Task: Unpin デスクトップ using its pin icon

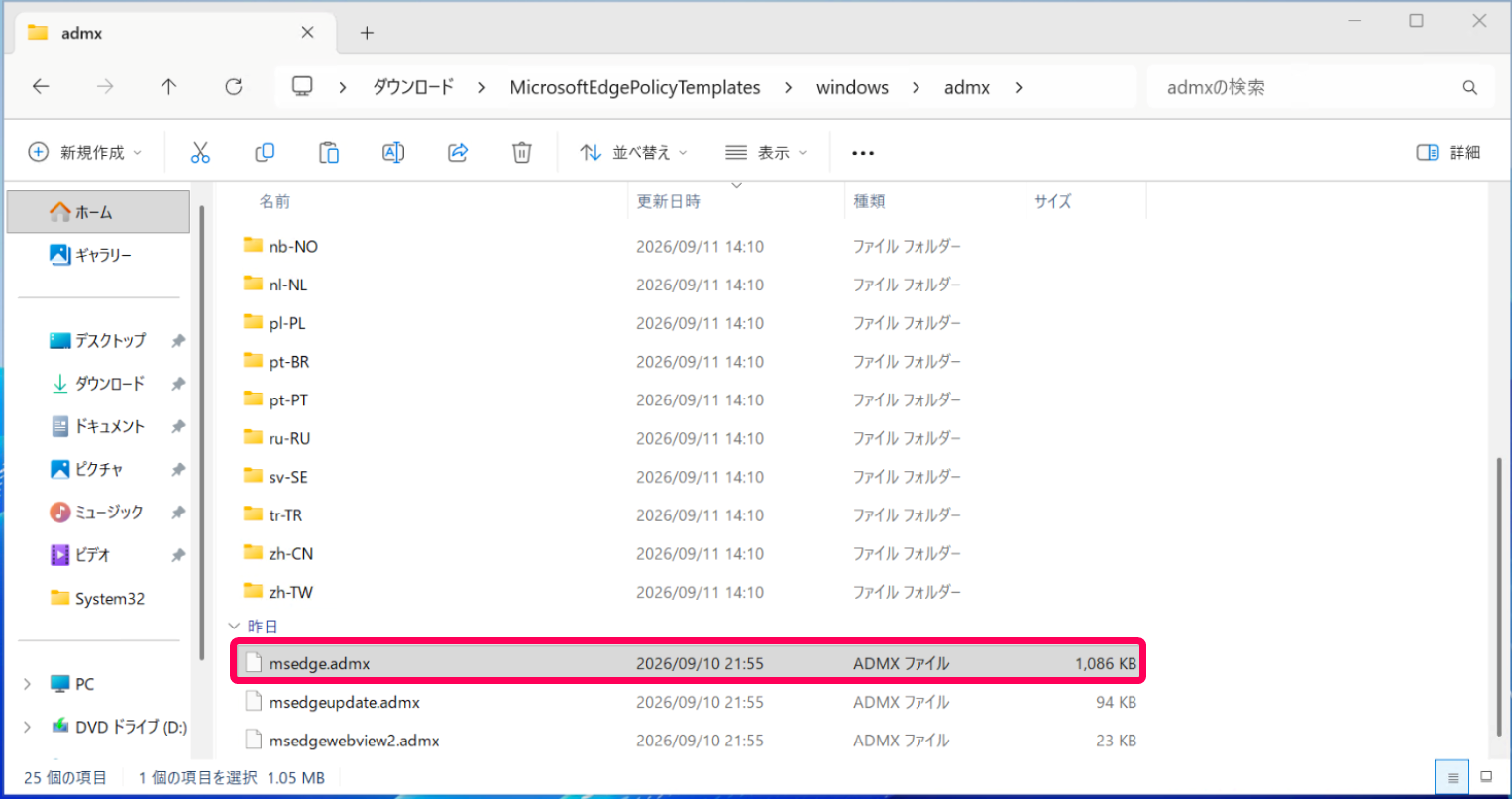Action: tap(178, 341)
